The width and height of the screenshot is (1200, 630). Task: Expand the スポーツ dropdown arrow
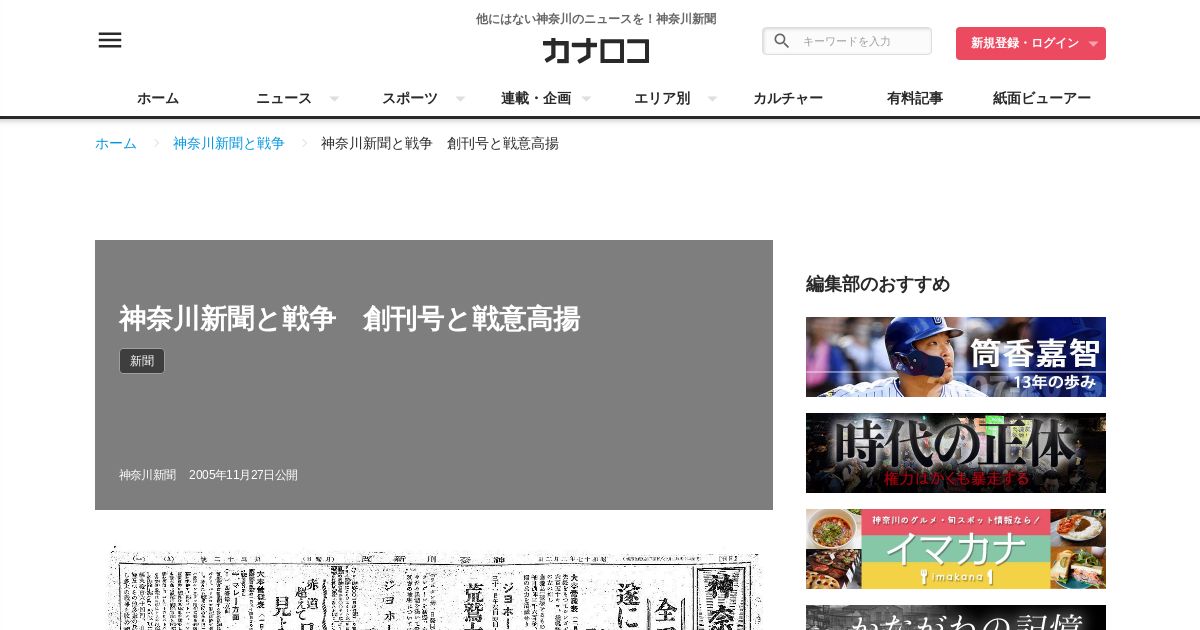point(460,98)
